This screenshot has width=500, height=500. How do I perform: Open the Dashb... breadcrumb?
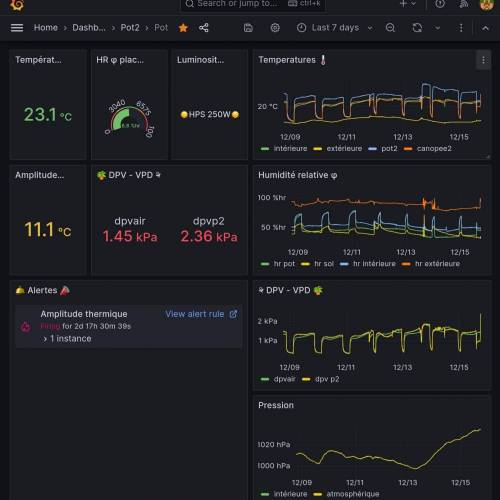point(89,28)
